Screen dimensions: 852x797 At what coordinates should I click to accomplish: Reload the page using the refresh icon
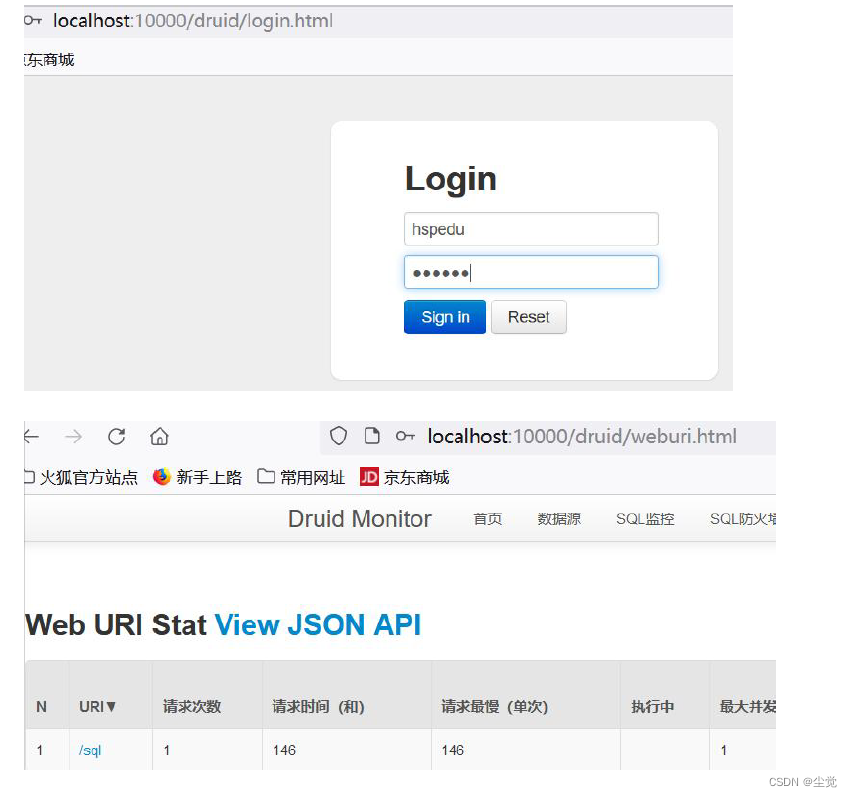(x=116, y=436)
